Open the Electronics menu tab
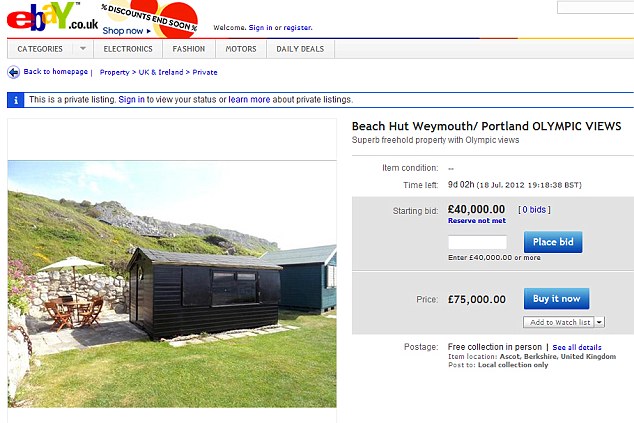This screenshot has width=634, height=423. click(127, 49)
